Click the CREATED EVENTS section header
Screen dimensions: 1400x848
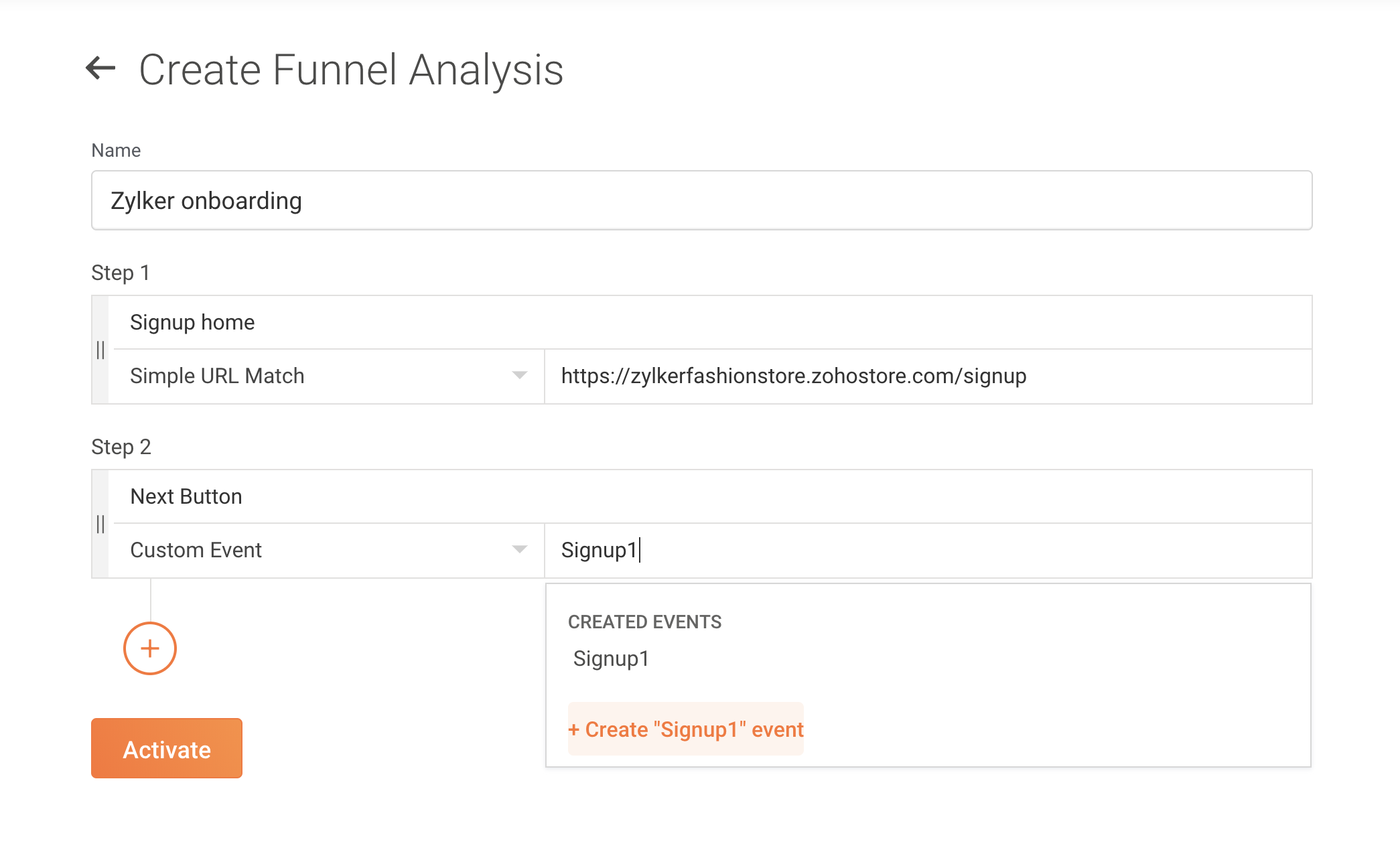pos(644,622)
